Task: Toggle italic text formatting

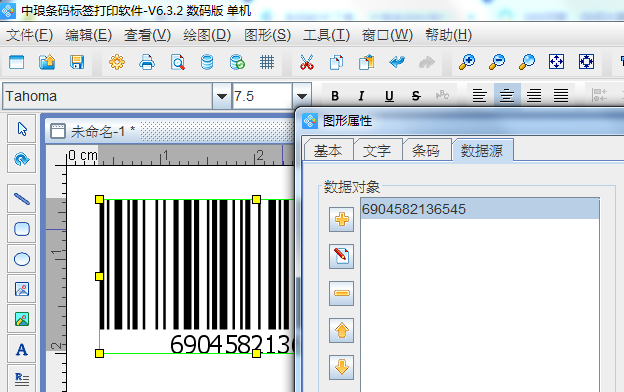Action: click(361, 96)
